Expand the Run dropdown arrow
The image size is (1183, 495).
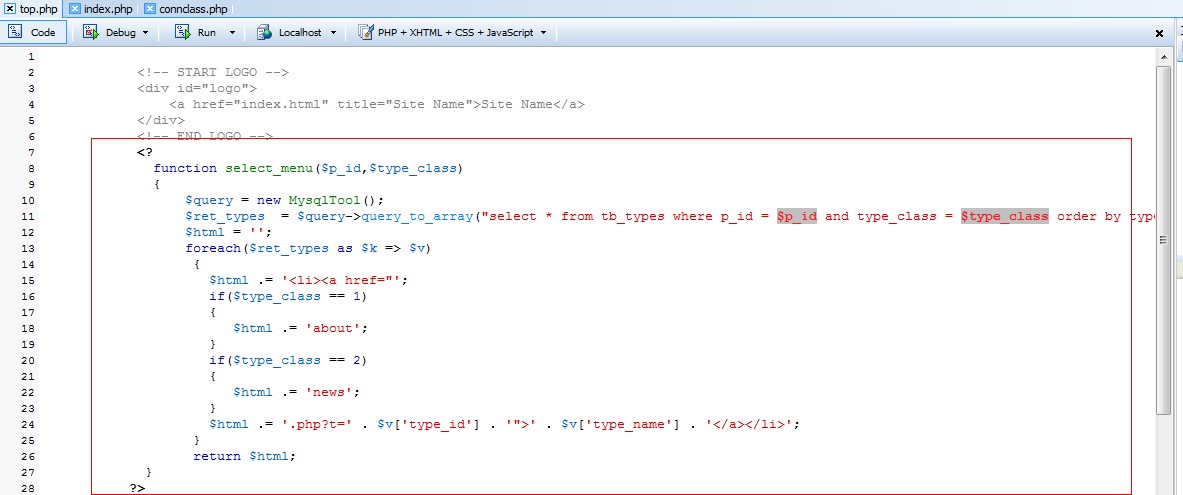[232, 33]
